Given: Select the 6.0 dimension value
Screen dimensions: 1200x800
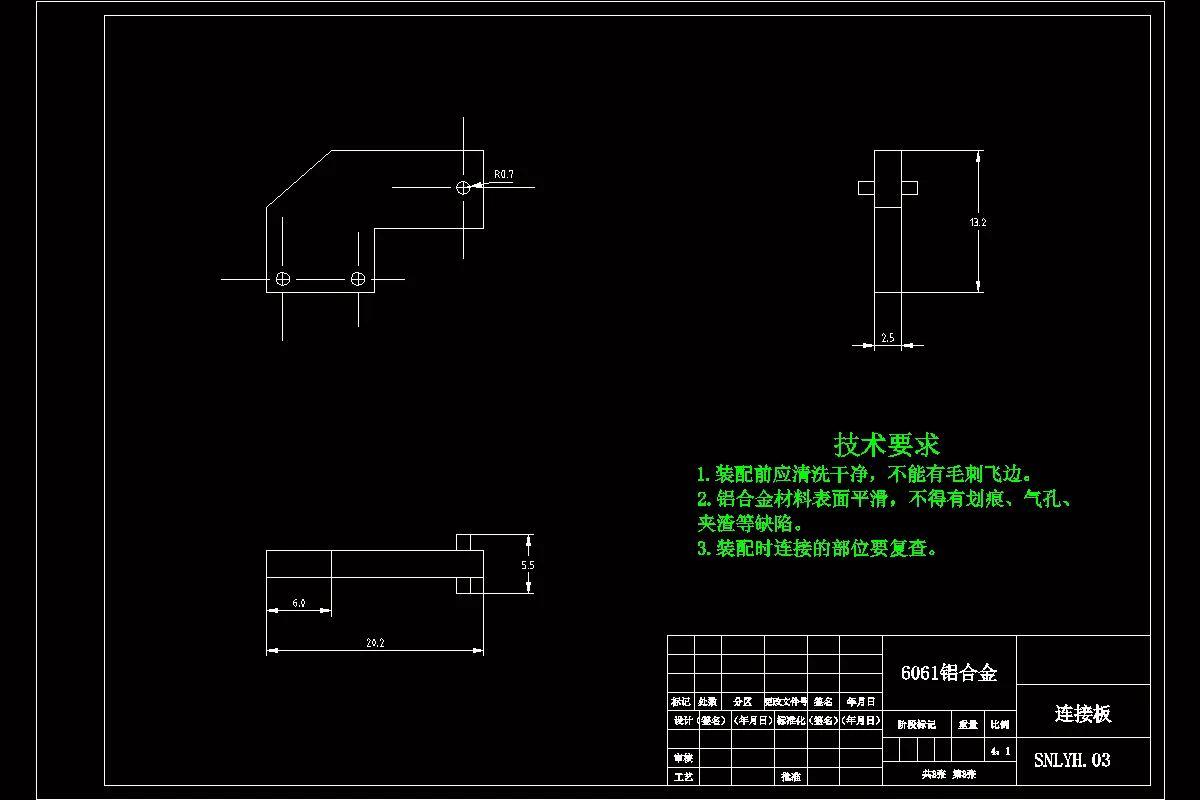Looking at the screenshot, I should [298, 604].
